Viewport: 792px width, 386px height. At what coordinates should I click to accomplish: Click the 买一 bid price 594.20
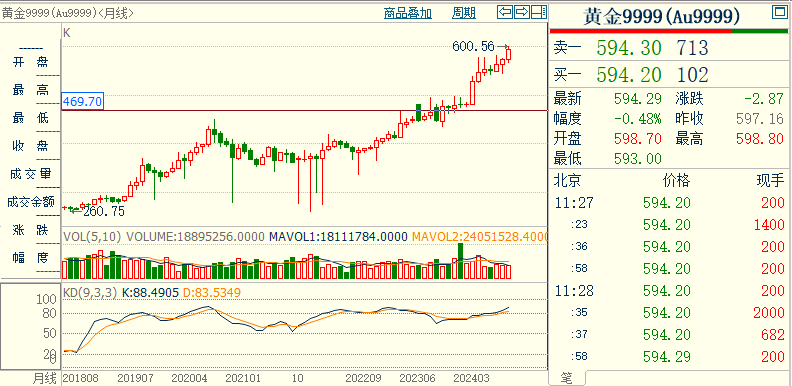629,75
